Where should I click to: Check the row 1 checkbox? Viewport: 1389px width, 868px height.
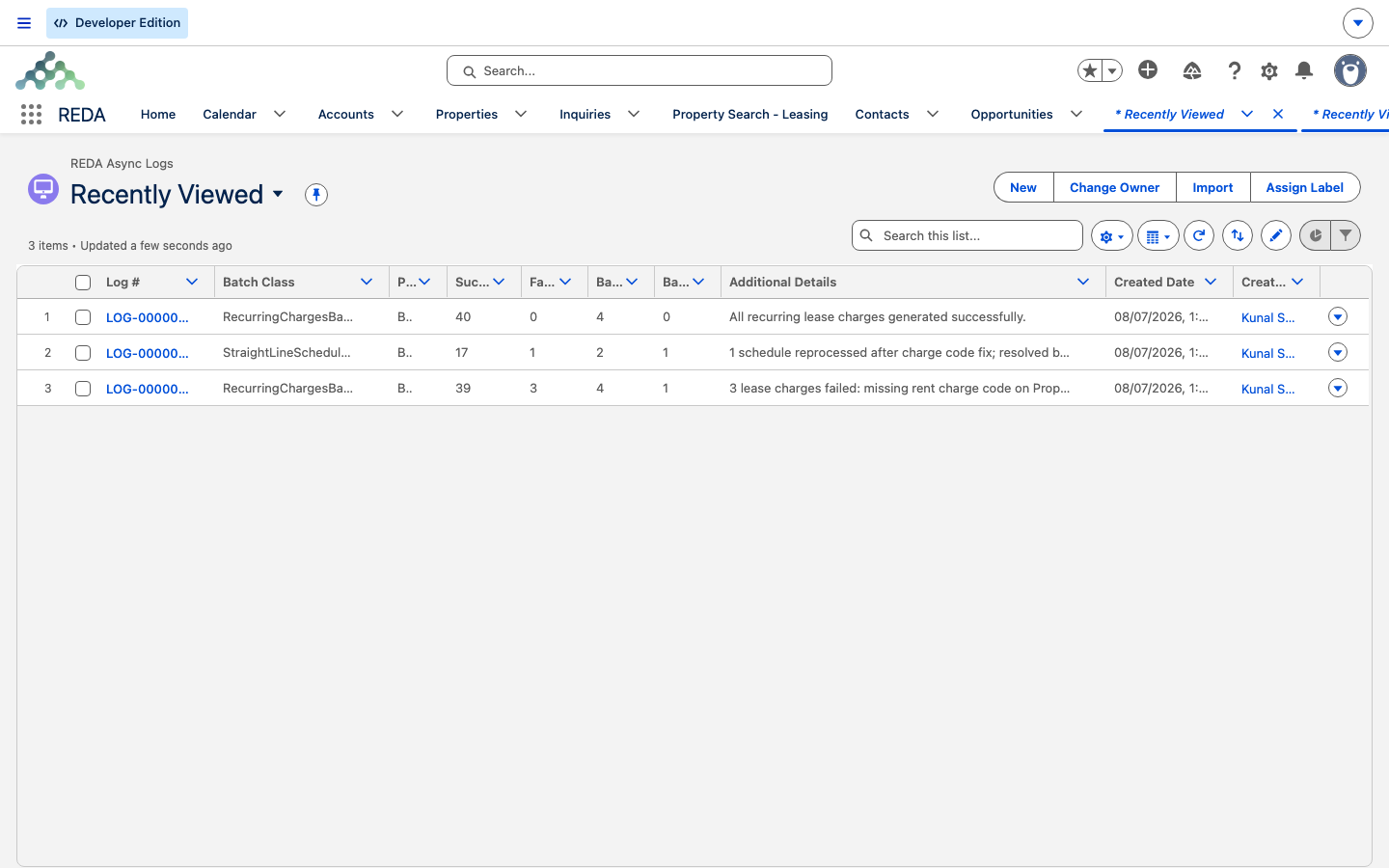click(83, 317)
